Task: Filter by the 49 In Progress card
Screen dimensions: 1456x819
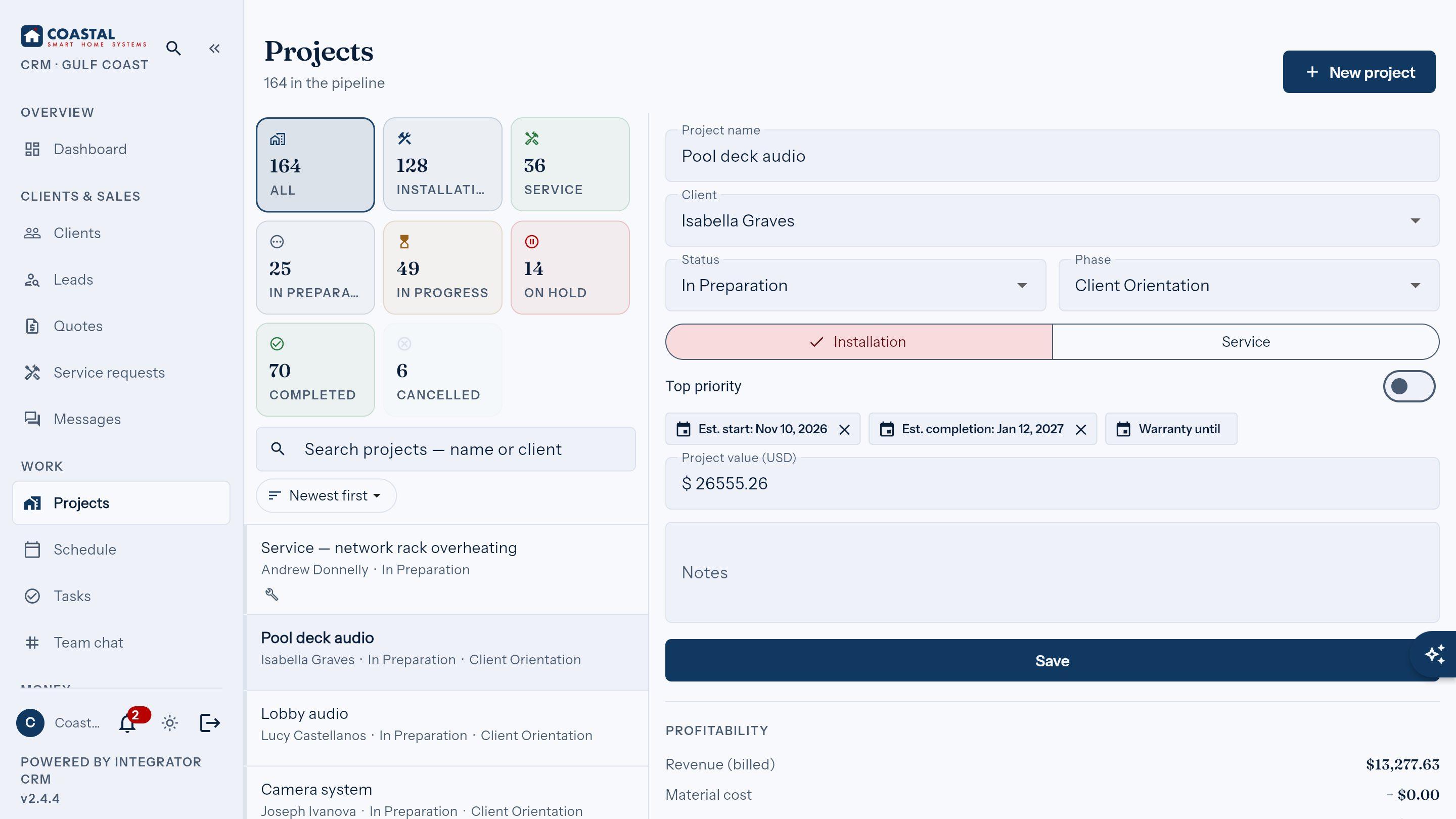Action: coord(442,267)
